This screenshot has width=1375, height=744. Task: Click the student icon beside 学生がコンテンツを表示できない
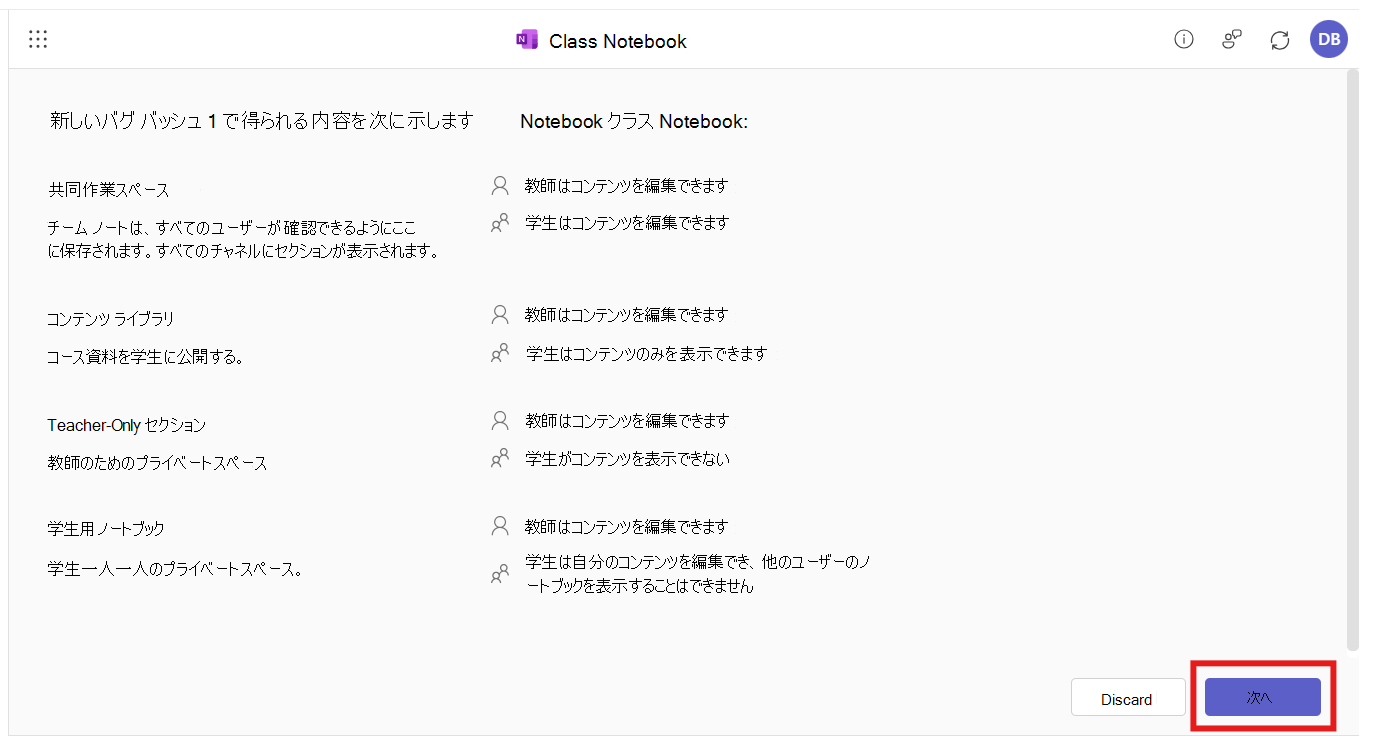pyautogui.click(x=500, y=459)
